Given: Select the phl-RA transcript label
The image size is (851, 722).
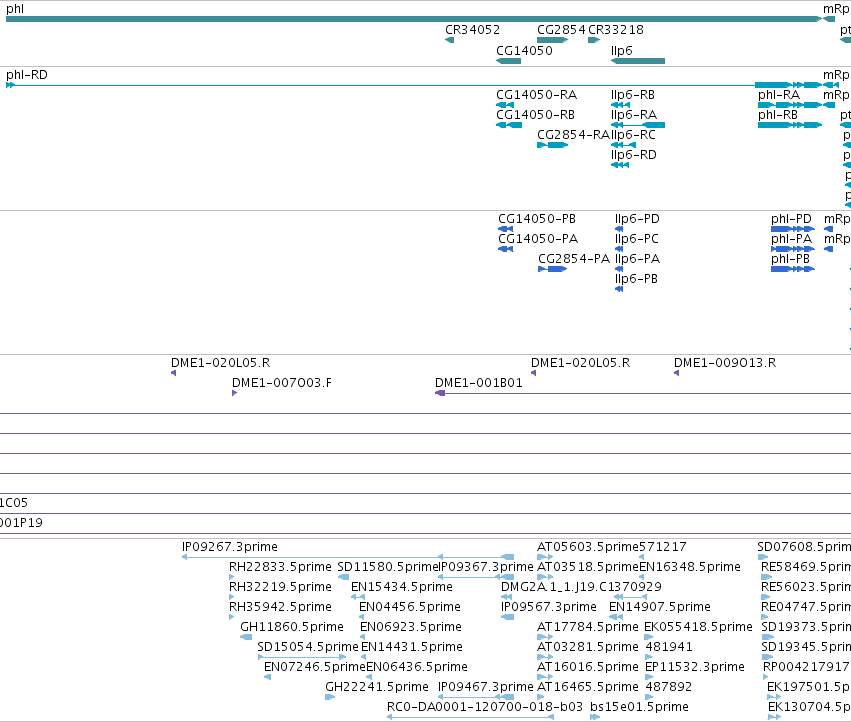Looking at the screenshot, I should [779, 95].
